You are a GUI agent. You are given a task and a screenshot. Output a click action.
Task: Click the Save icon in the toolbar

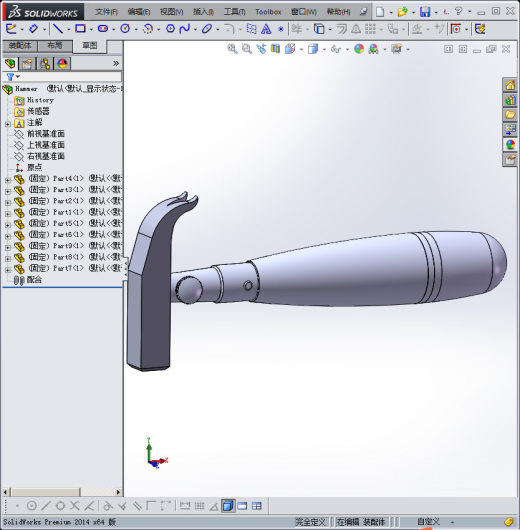click(425, 12)
